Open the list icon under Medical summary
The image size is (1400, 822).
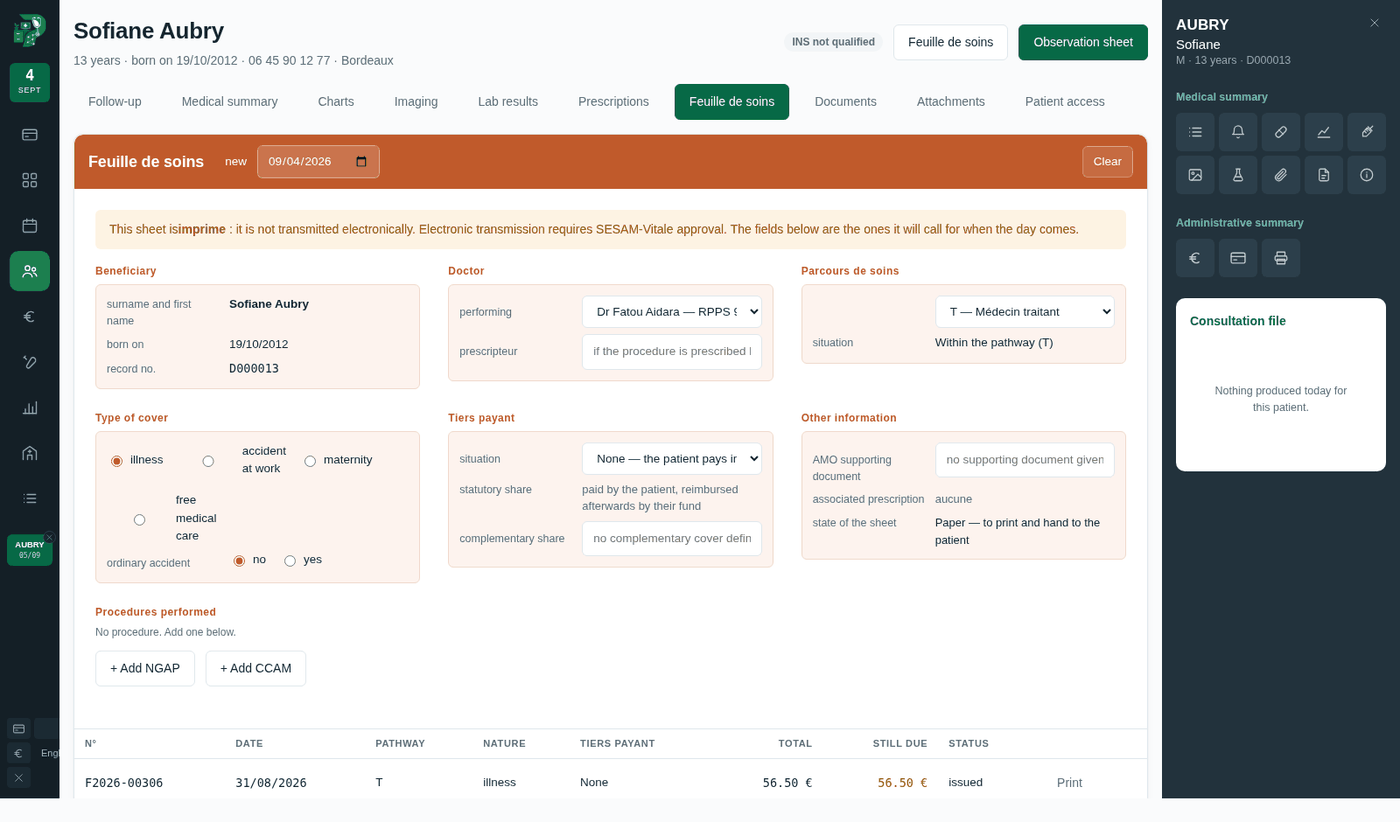1195,132
